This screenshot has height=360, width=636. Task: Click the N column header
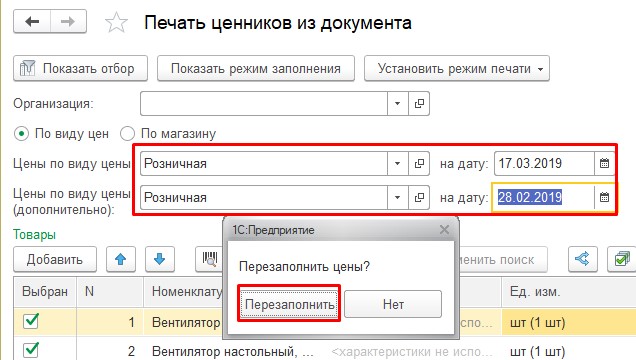click(x=110, y=291)
